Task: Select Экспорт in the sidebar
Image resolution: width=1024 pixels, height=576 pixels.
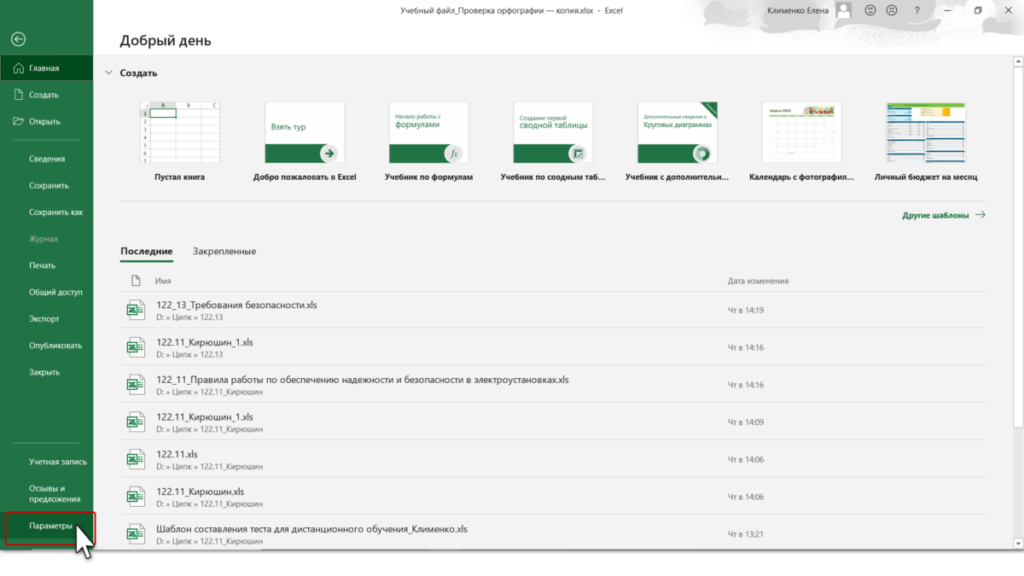Action: click(x=46, y=319)
